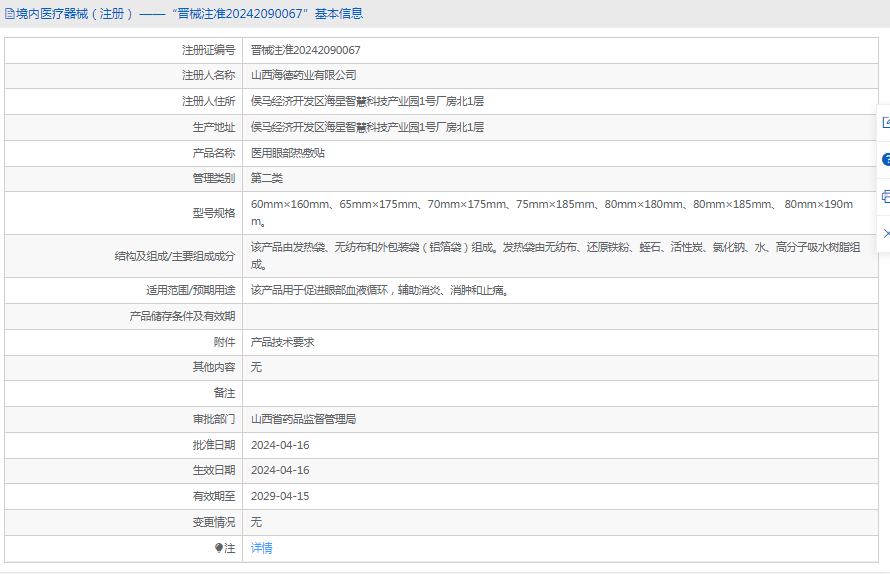Click the 第二类 management category value

coord(266,178)
